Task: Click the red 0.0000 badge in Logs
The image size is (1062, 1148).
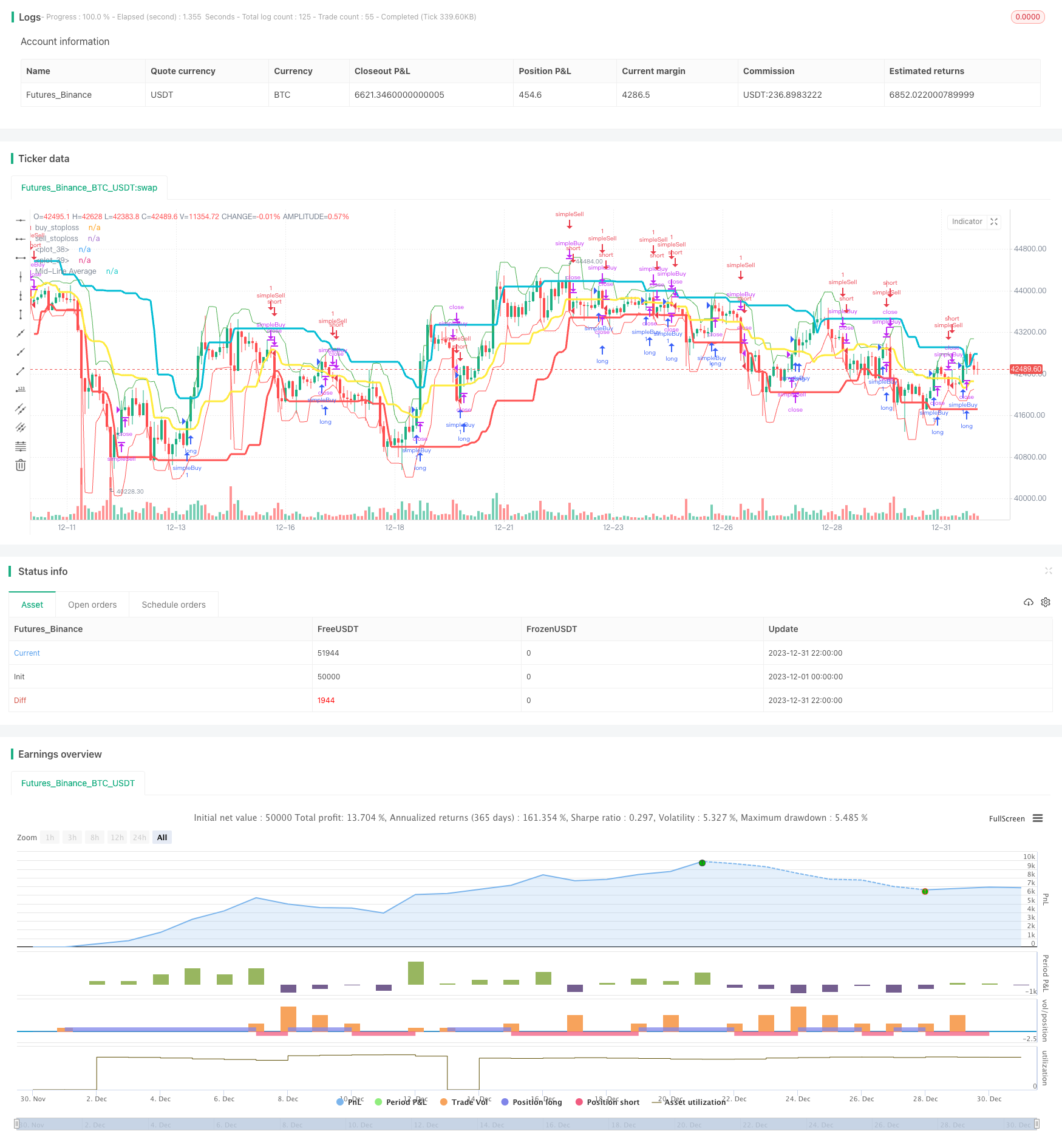Action: pyautogui.click(x=1027, y=17)
